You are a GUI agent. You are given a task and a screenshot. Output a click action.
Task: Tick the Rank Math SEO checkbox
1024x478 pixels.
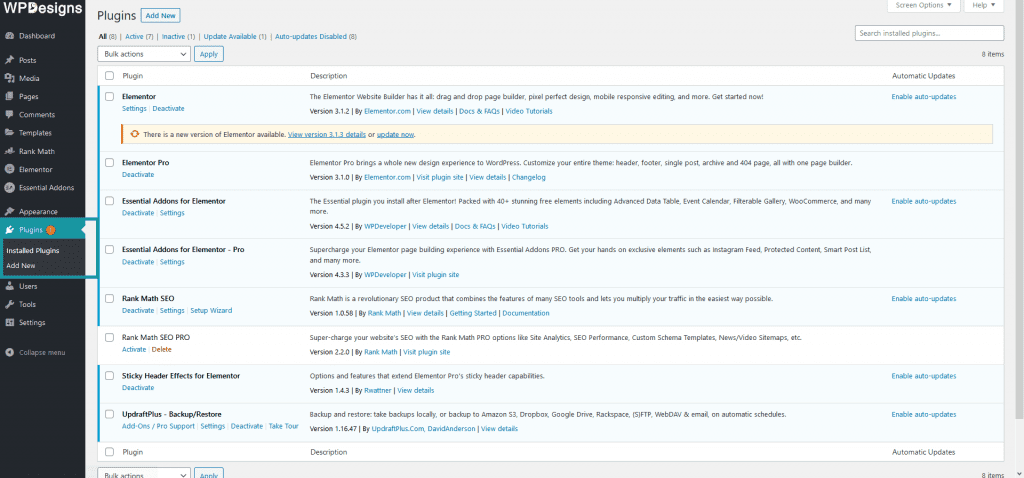(110, 298)
